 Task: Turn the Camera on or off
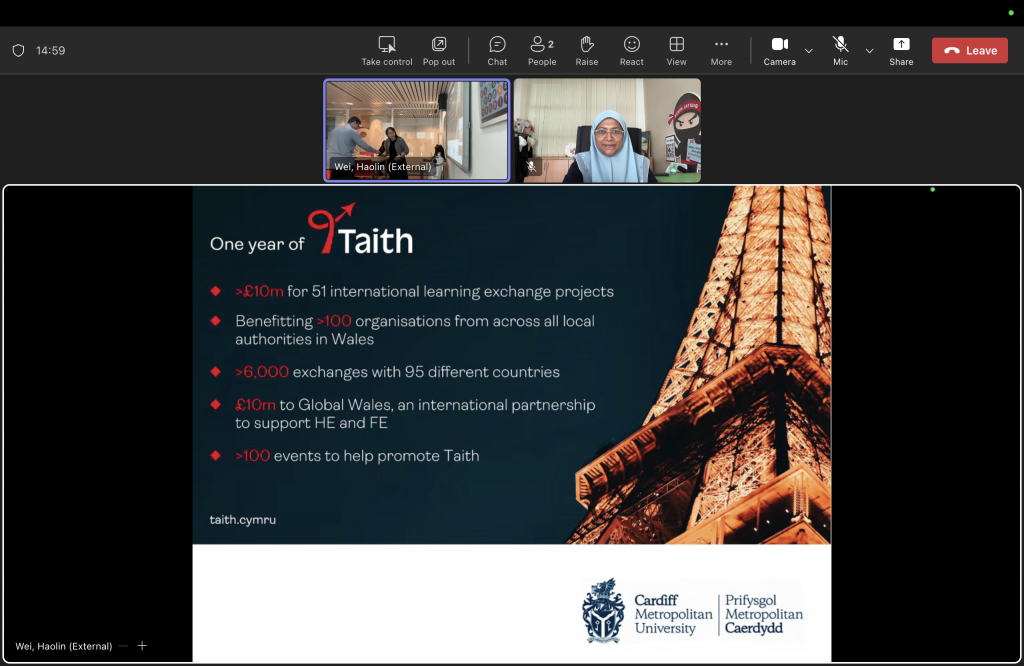[780, 51]
